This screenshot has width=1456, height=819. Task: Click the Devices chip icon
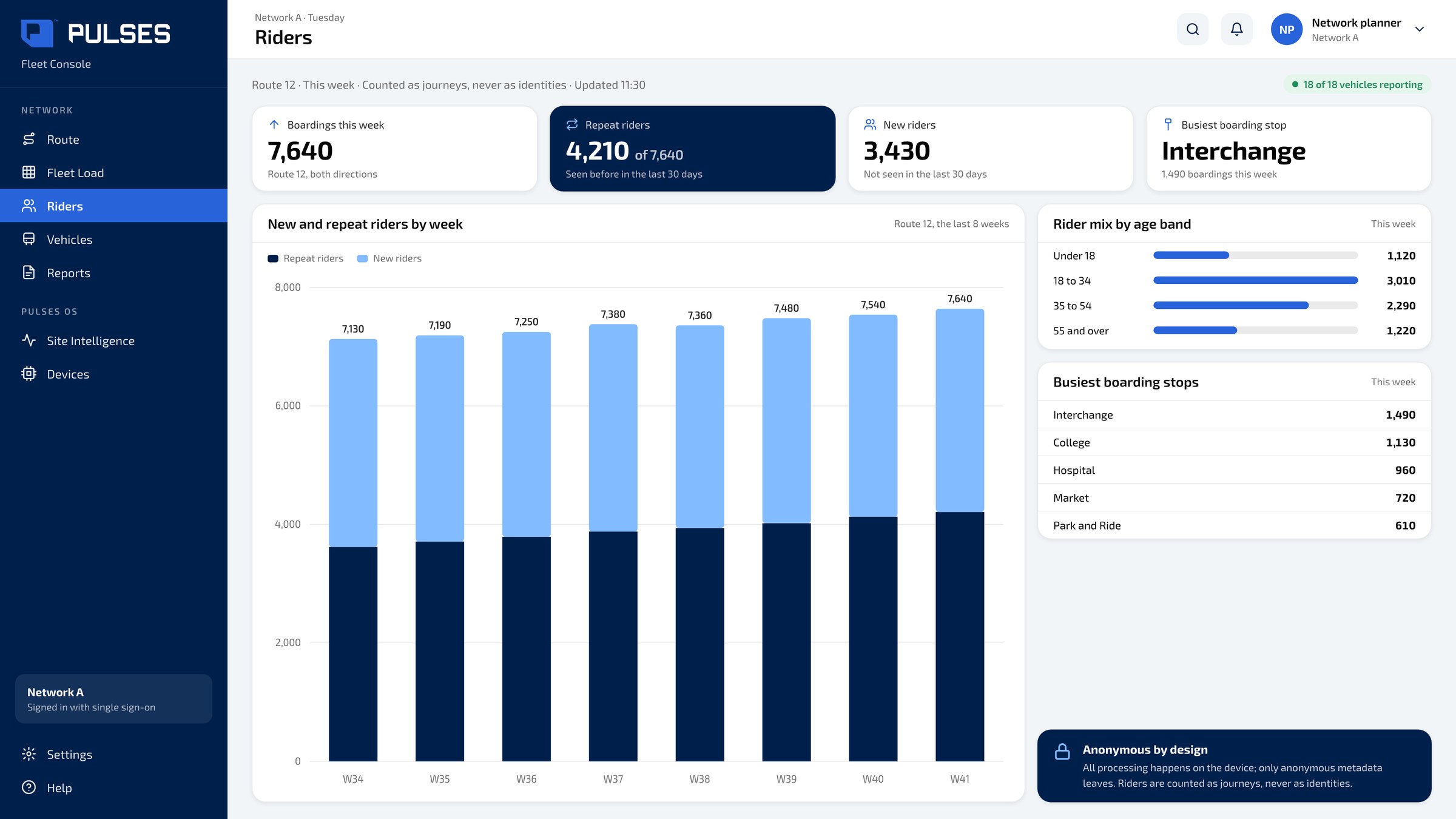coord(29,374)
